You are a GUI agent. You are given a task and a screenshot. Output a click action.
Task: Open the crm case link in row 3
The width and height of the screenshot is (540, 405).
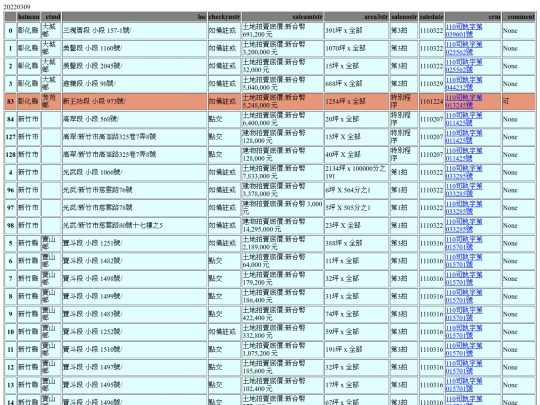464,84
